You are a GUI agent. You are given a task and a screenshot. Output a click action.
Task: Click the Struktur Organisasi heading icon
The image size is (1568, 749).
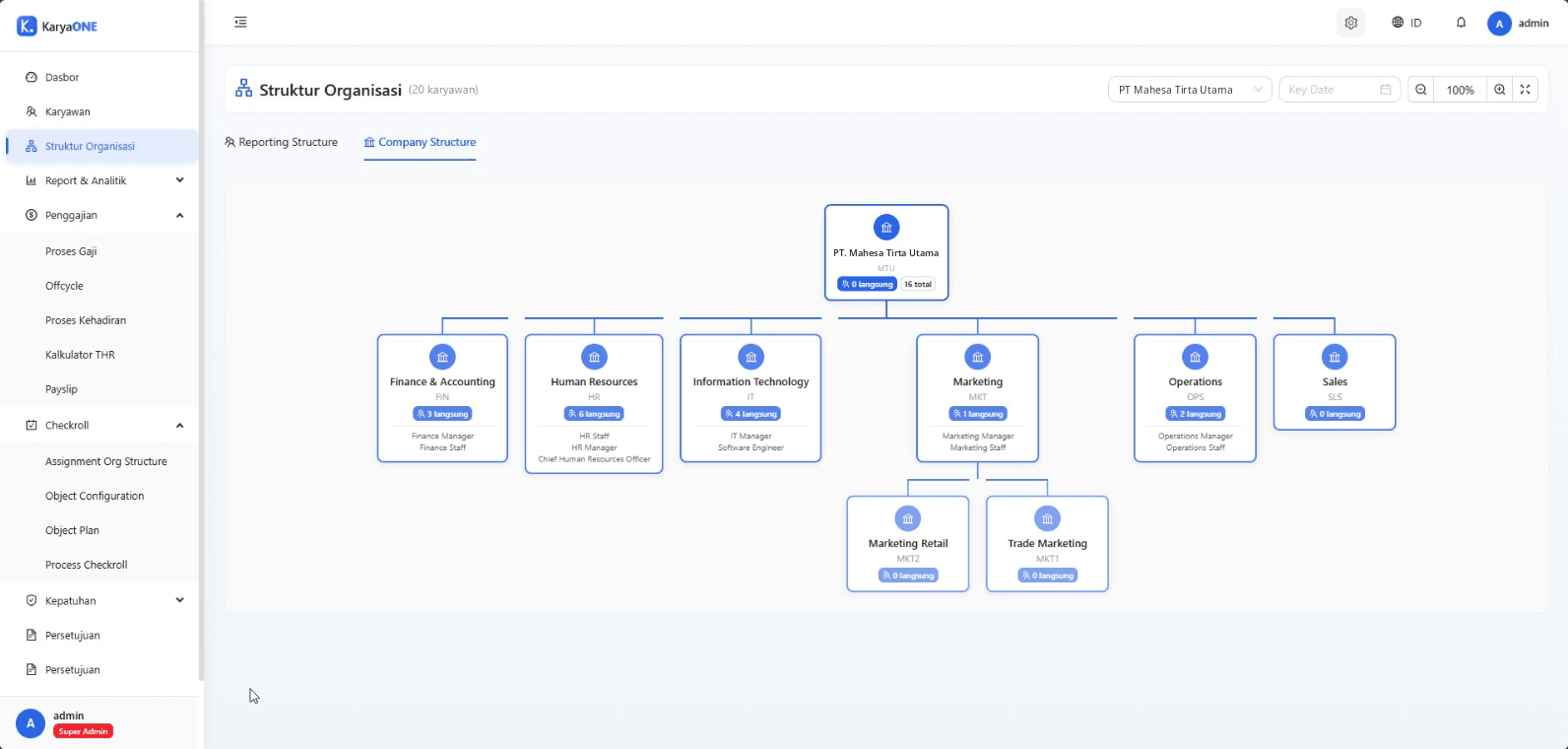pos(243,89)
